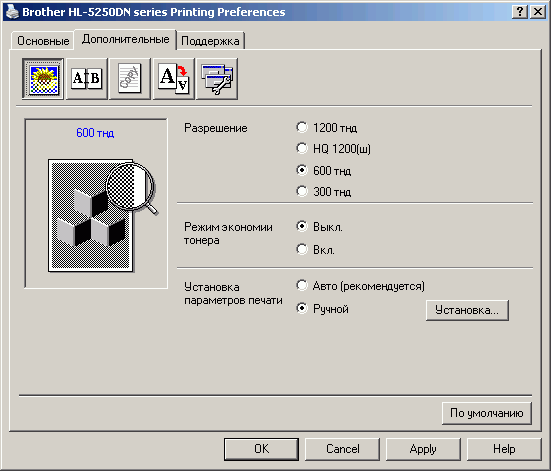
Task: Select the Print Quality sunflower icon
Action: click(43, 79)
